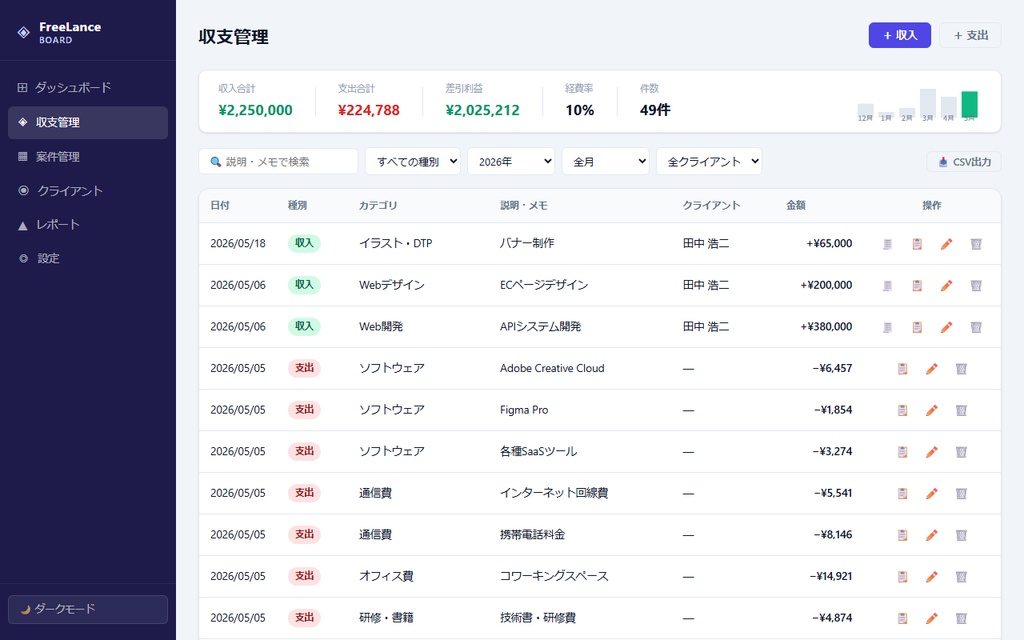Delete the Adobe Creative Cloud expense

961,369
